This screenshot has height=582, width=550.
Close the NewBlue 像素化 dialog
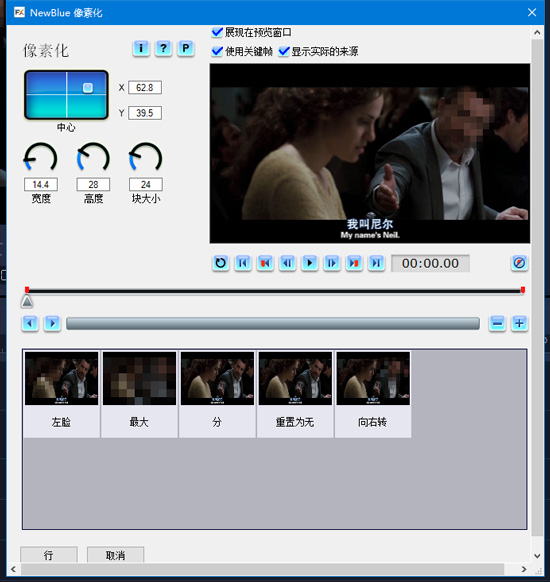click(x=532, y=12)
